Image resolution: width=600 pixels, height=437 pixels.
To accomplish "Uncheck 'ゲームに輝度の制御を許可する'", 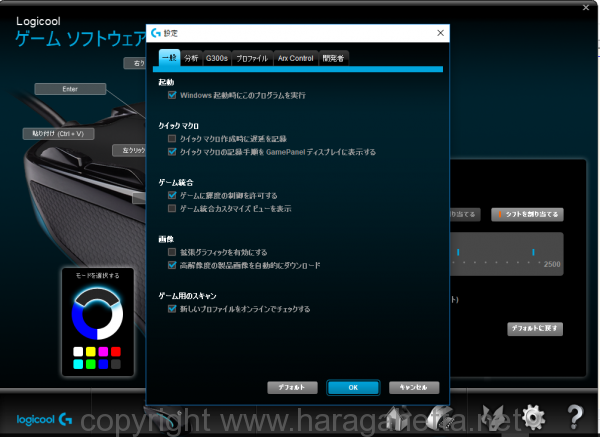I will 172,195.
